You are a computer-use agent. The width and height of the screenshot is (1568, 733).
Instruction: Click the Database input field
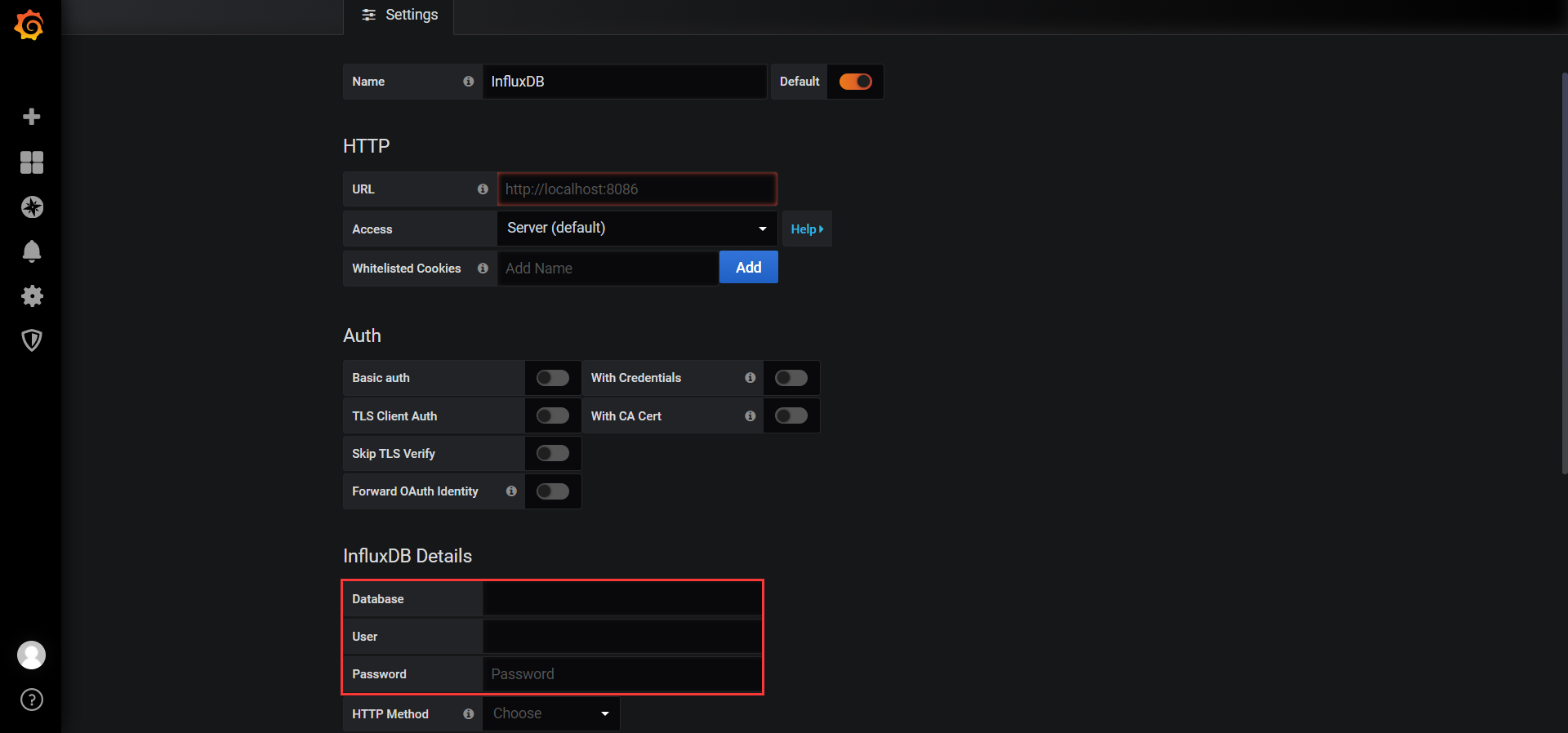622,599
